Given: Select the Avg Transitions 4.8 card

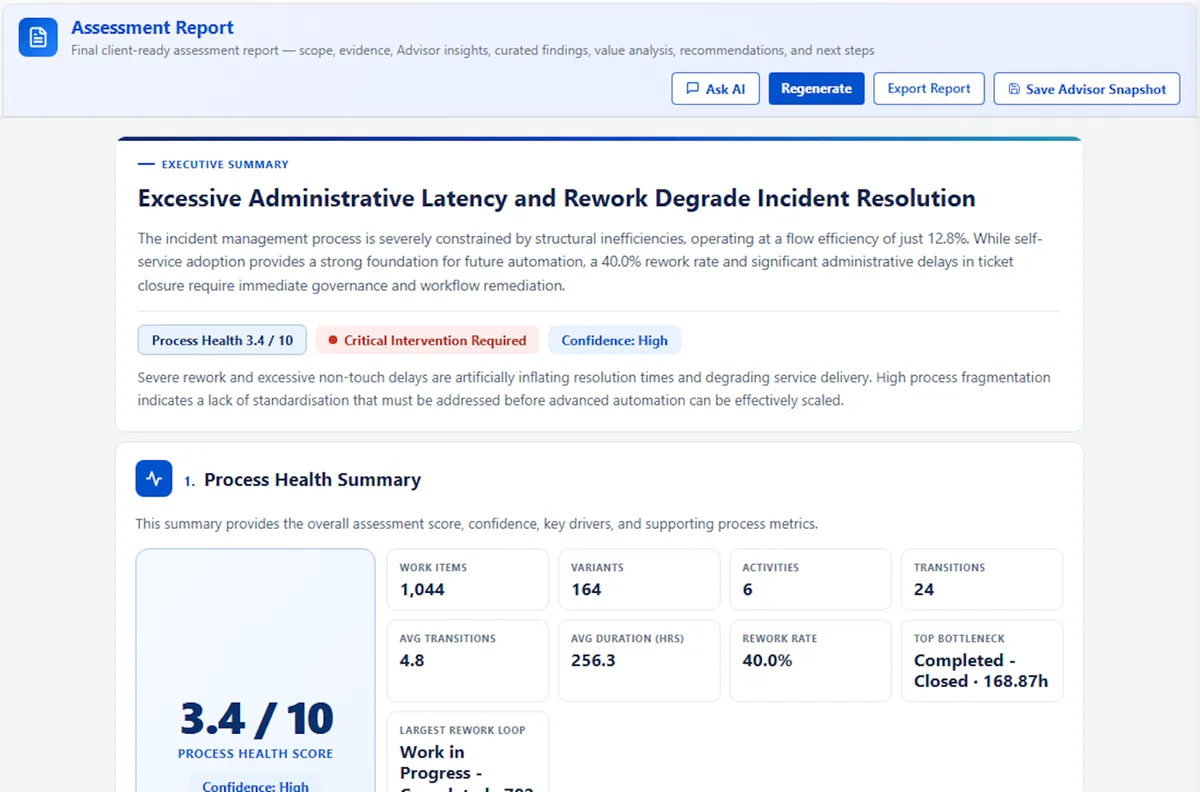Looking at the screenshot, I should (468, 661).
